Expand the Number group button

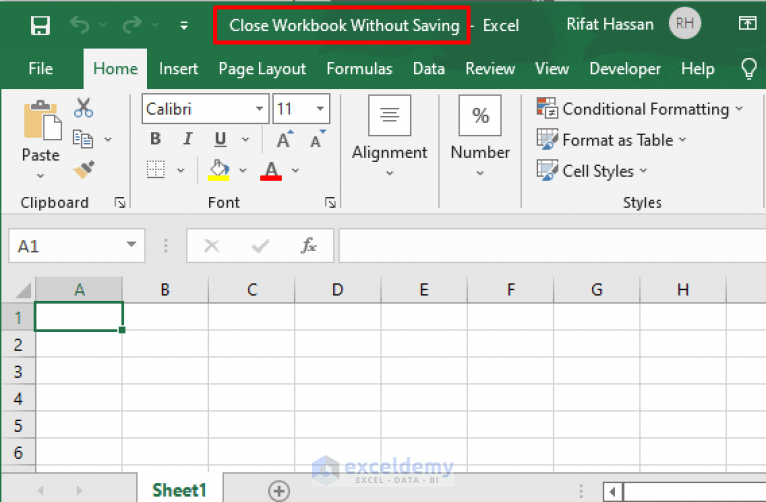click(x=480, y=136)
